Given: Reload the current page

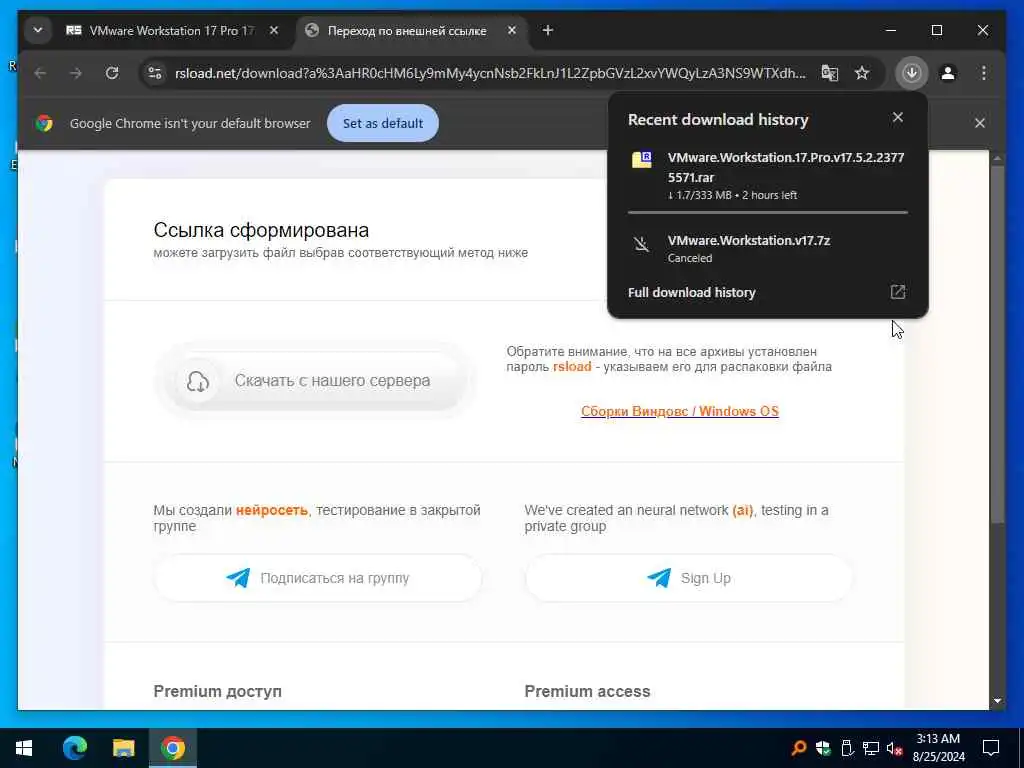Looking at the screenshot, I should click(112, 73).
